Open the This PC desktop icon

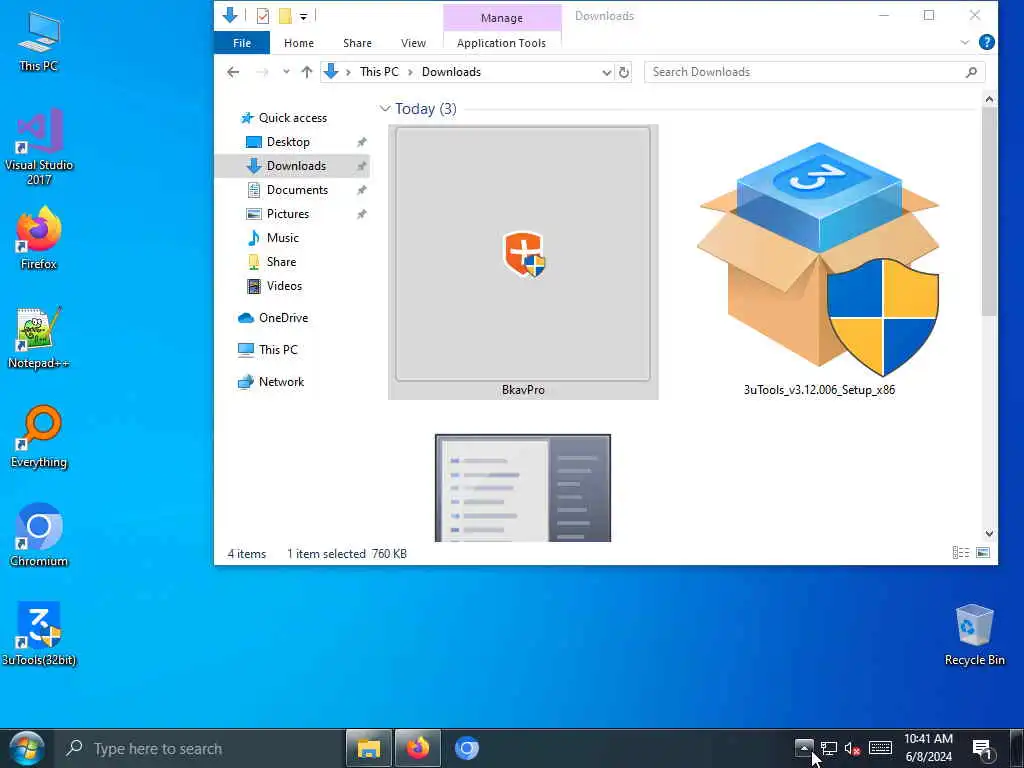point(39,40)
